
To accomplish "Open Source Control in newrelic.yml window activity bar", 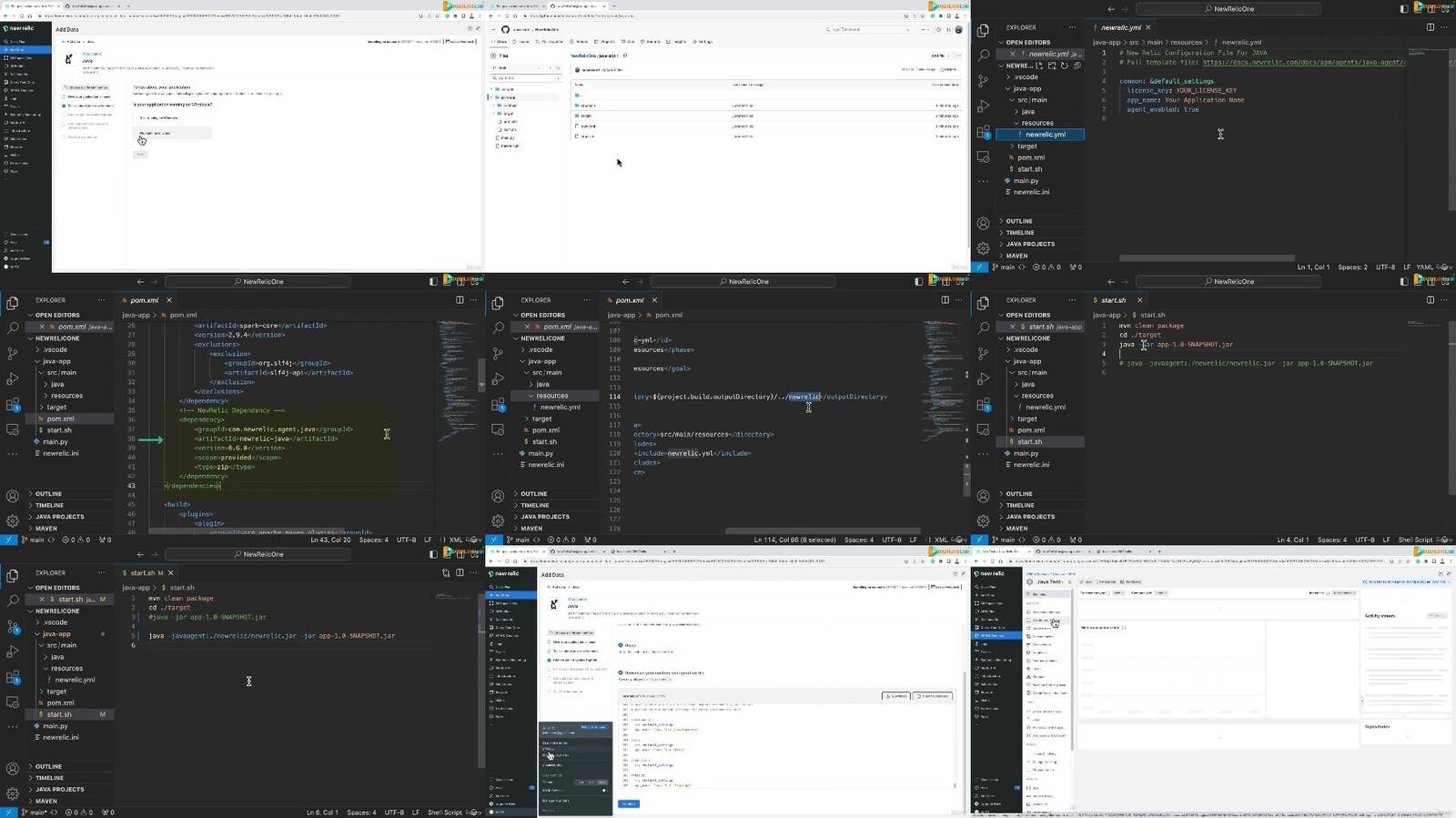I will coord(983,81).
